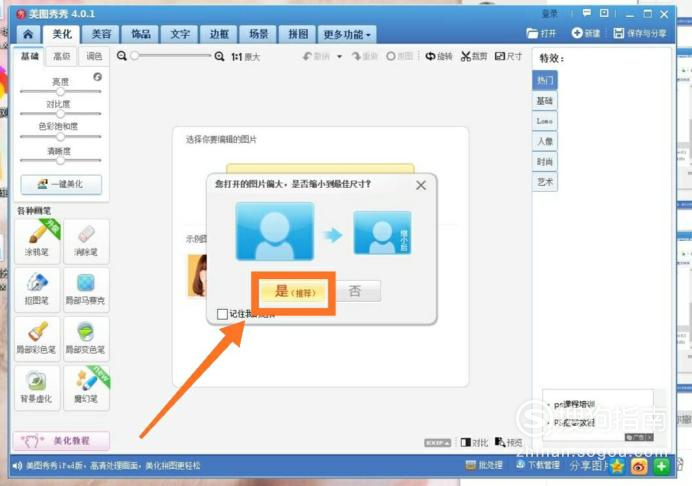Select the 魔幻笔 tool

tap(86, 388)
